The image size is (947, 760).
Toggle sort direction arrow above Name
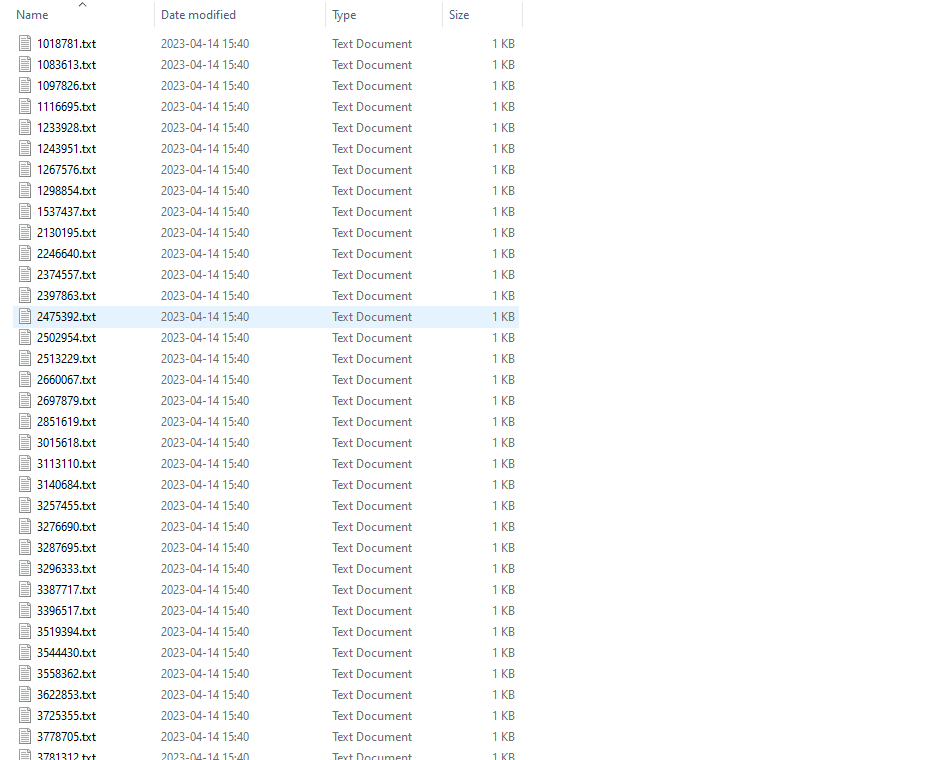point(82,5)
